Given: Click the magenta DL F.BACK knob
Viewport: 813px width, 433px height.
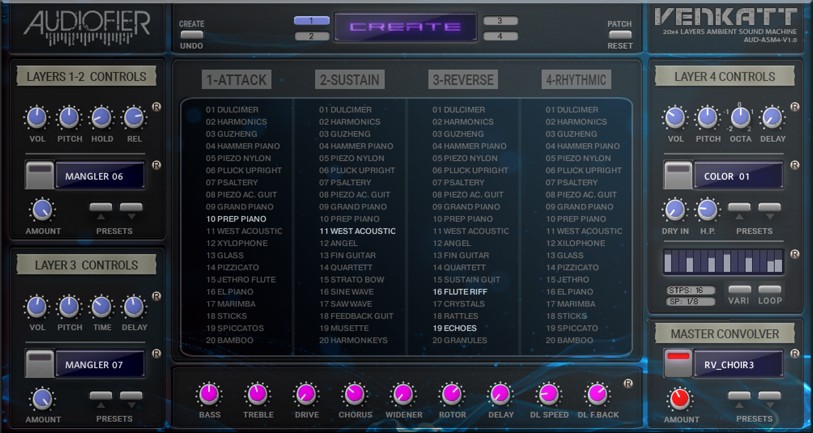Looking at the screenshot, I should pos(597,395).
